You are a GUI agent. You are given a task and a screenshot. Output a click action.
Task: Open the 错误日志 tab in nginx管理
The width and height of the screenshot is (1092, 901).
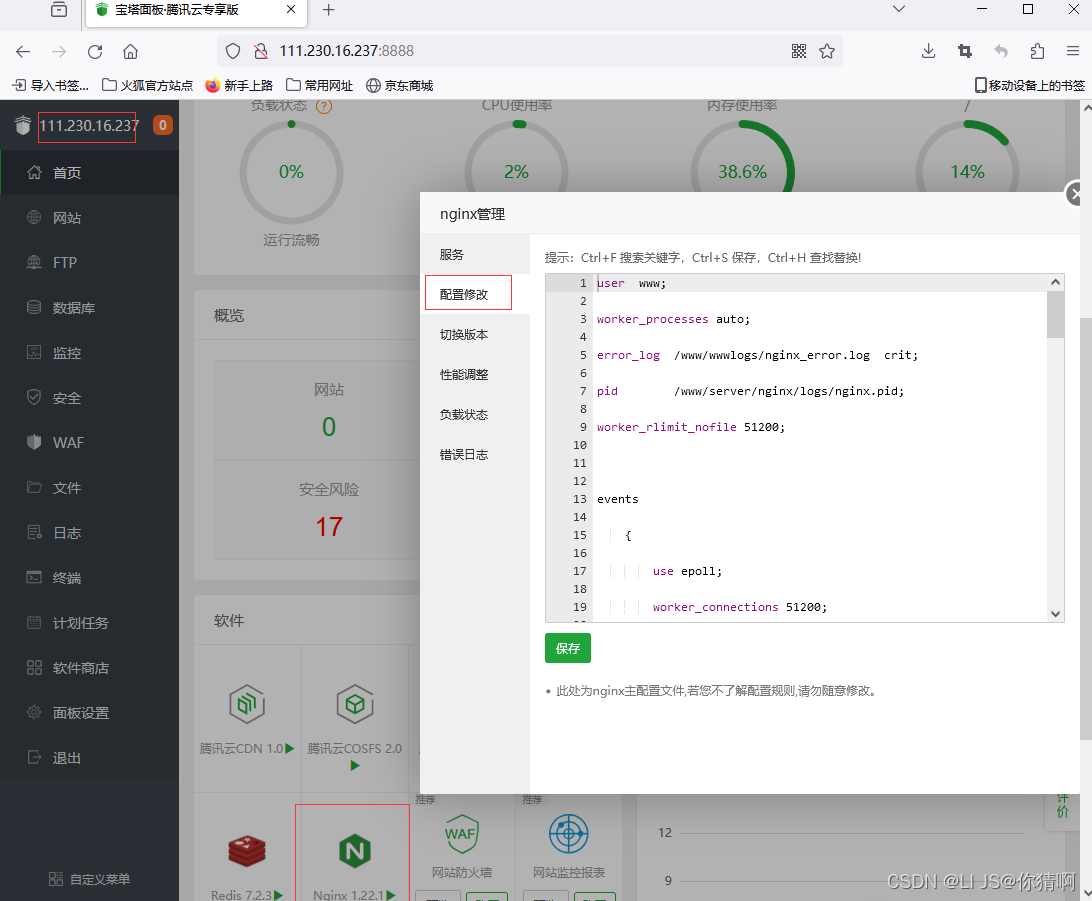tap(464, 454)
